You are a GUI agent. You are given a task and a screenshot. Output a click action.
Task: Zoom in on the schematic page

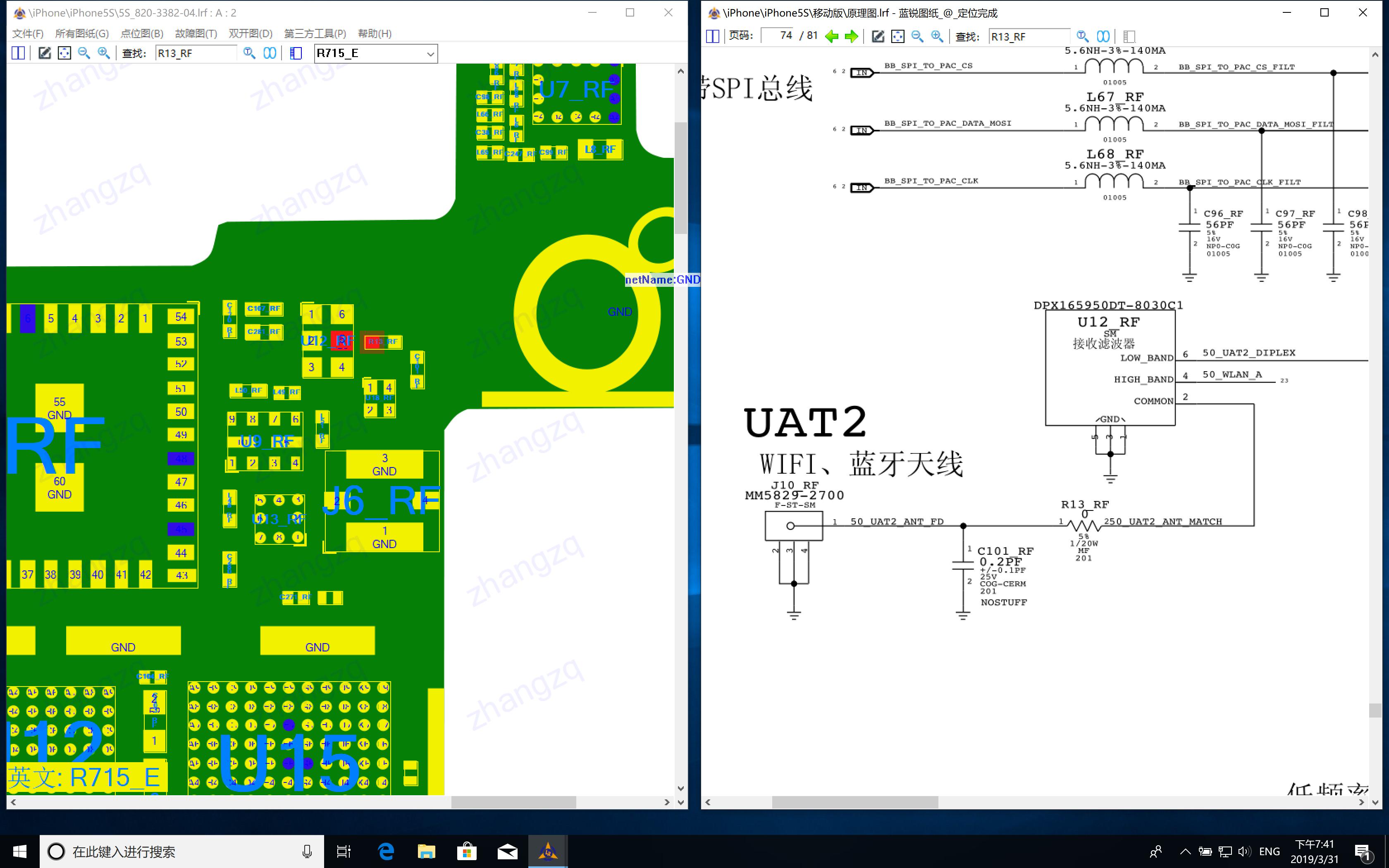(x=937, y=36)
